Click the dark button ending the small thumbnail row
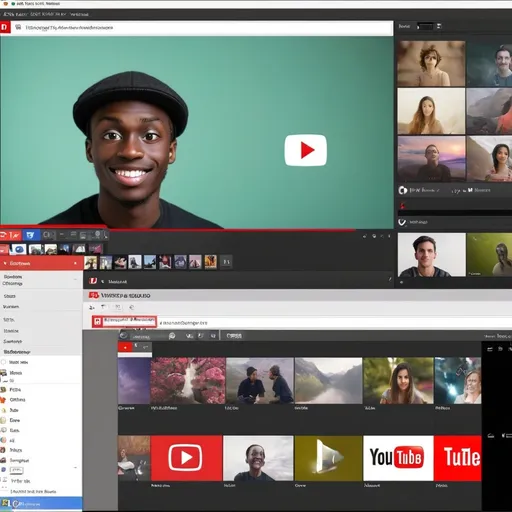 pos(226,262)
